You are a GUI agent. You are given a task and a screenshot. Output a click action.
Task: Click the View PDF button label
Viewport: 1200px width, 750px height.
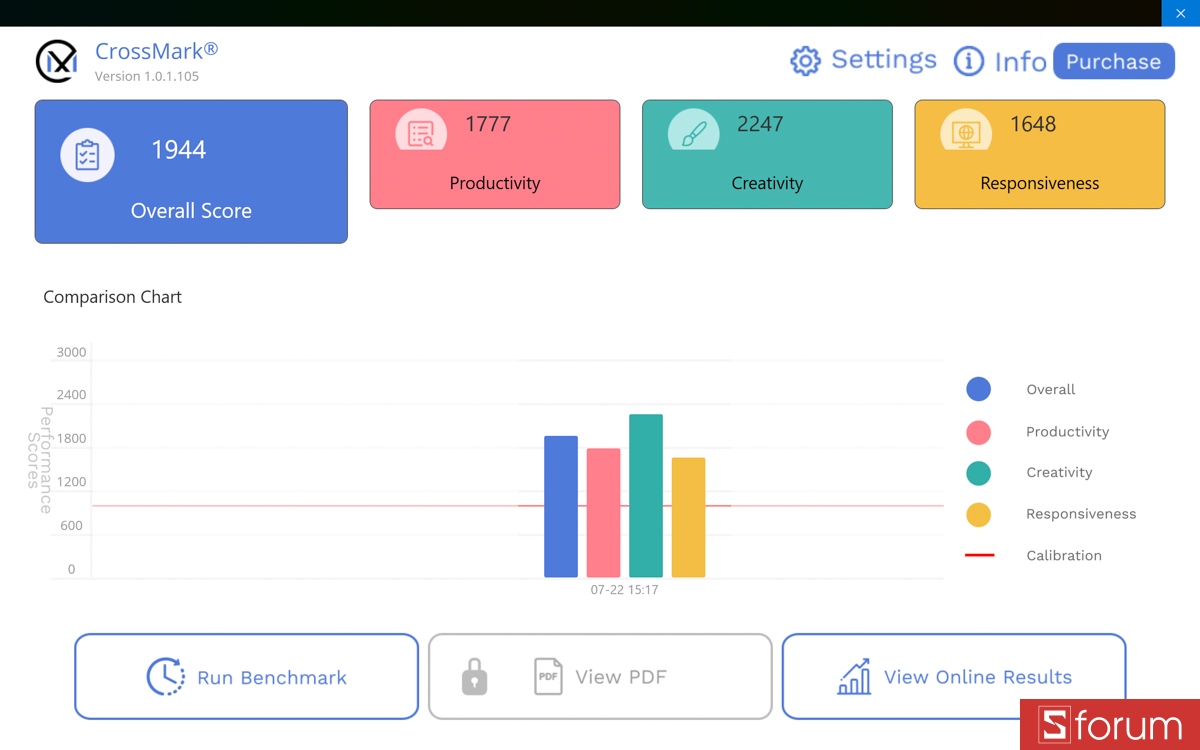point(621,677)
